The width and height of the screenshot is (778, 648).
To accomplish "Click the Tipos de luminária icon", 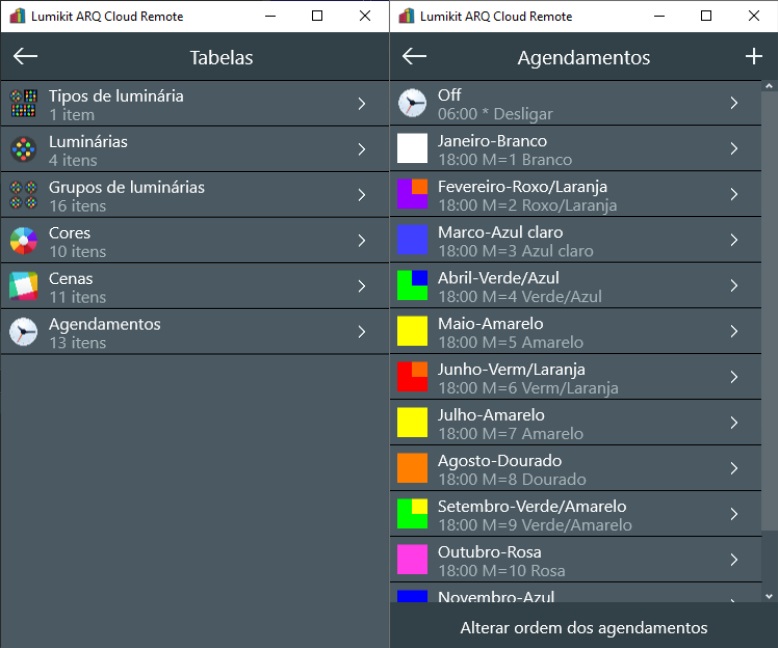I will pyautogui.click(x=23, y=104).
